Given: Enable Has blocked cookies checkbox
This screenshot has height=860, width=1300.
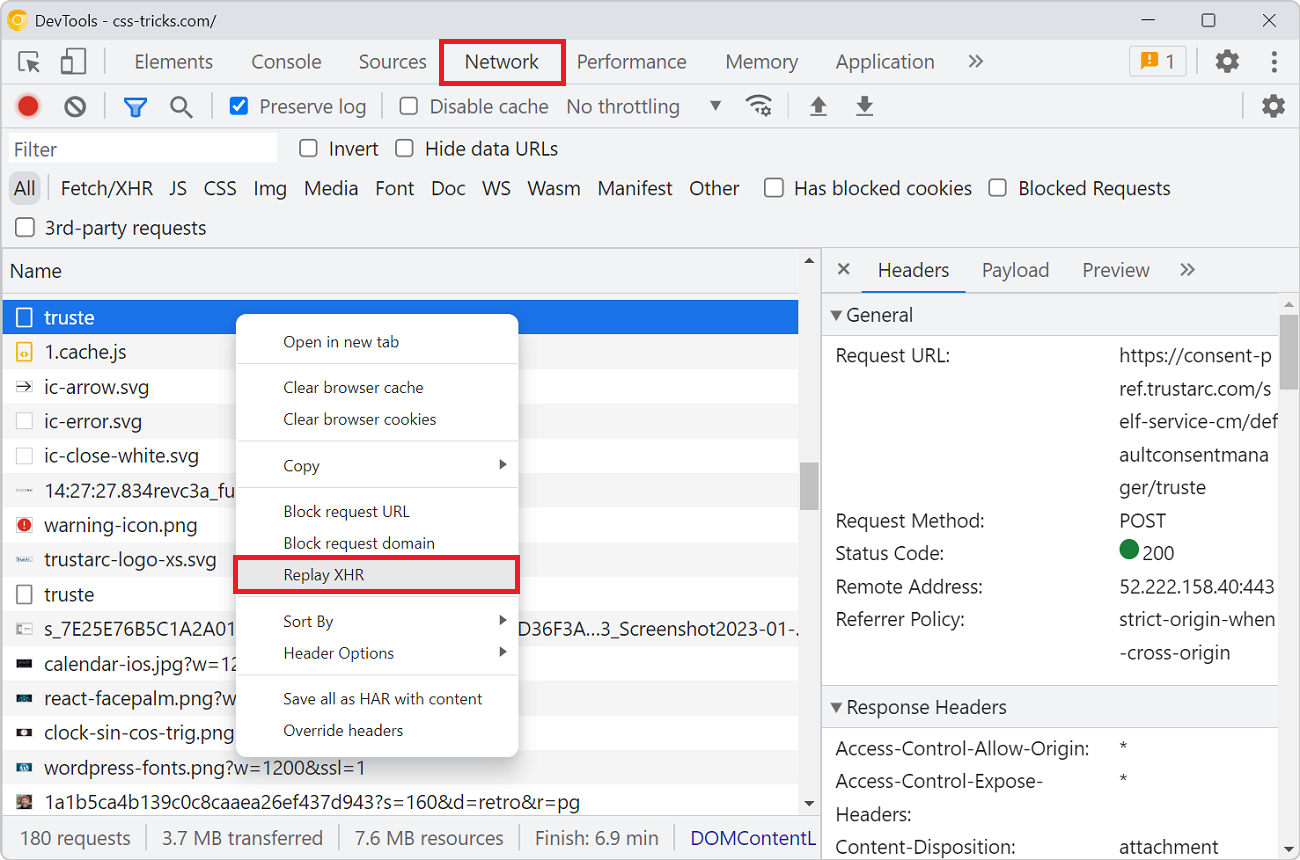Looking at the screenshot, I should coord(773,188).
